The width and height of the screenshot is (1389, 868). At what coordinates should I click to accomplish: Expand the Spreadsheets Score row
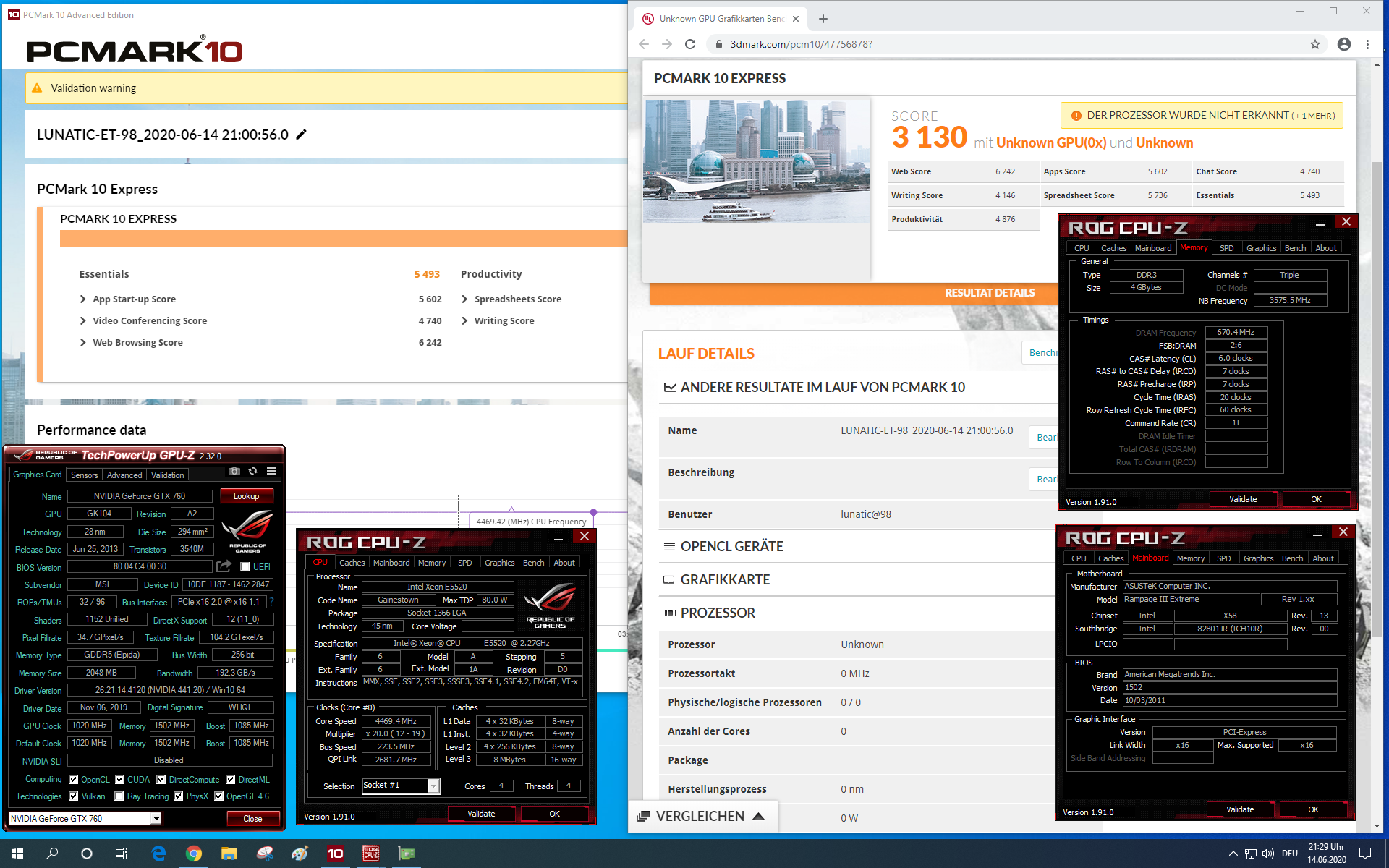[x=464, y=299]
